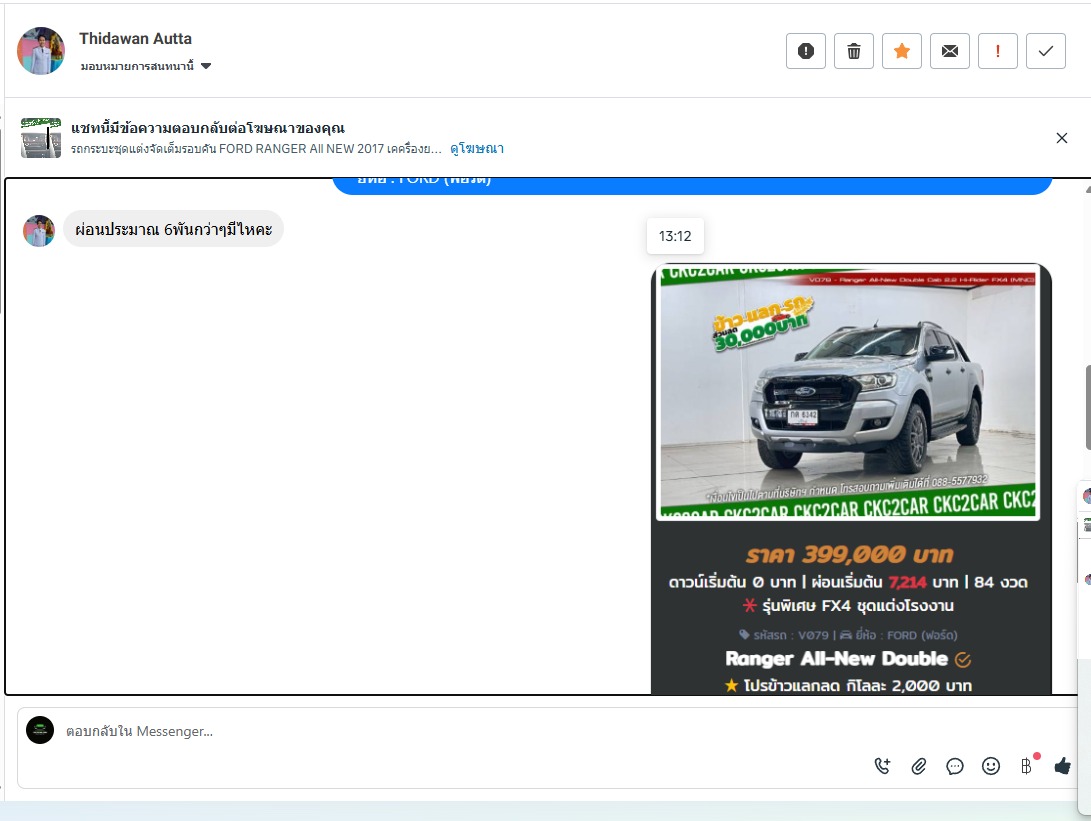Image resolution: width=1091 pixels, height=821 pixels.
Task: Open ดูโฆษณา ad link
Action: coord(477,148)
